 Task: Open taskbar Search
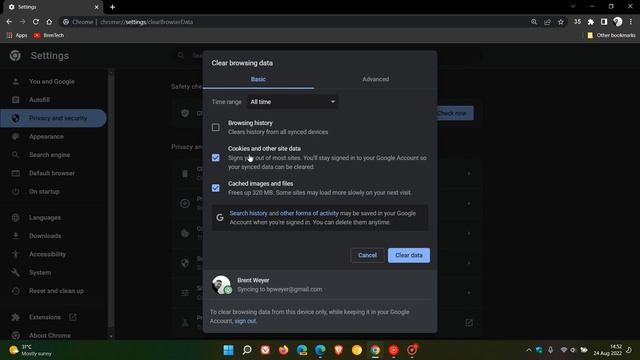[247, 350]
